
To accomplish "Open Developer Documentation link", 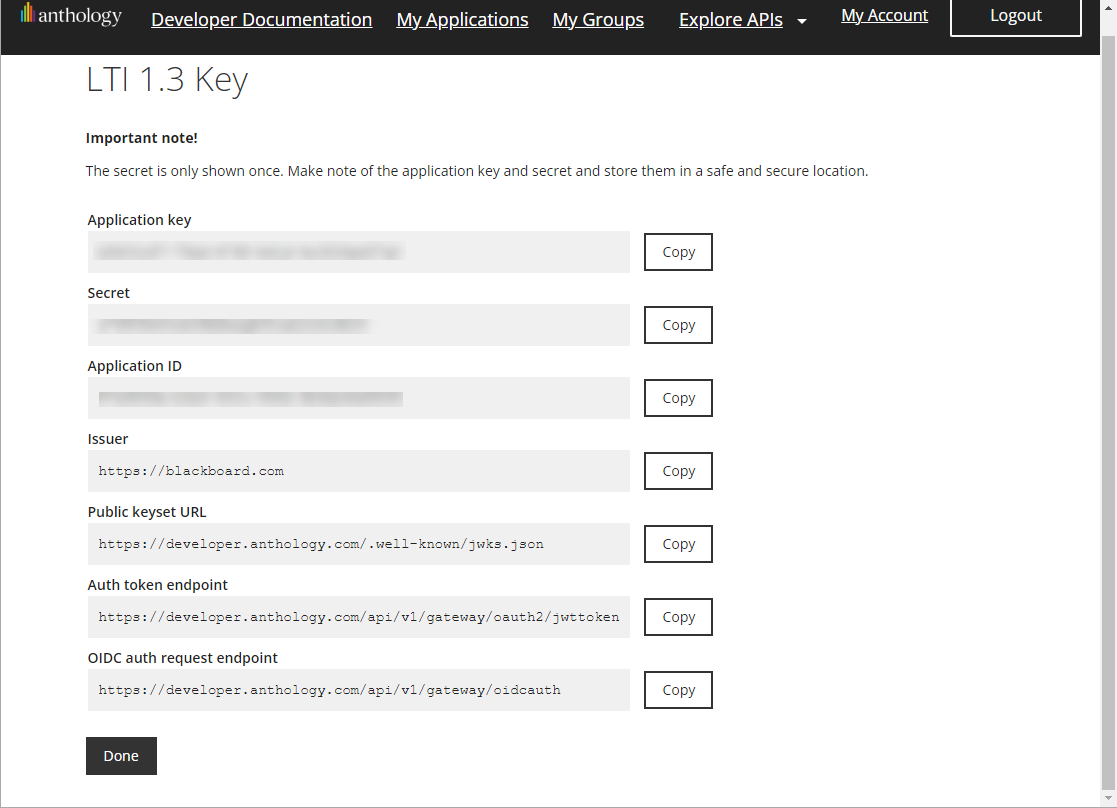I will 261,19.
